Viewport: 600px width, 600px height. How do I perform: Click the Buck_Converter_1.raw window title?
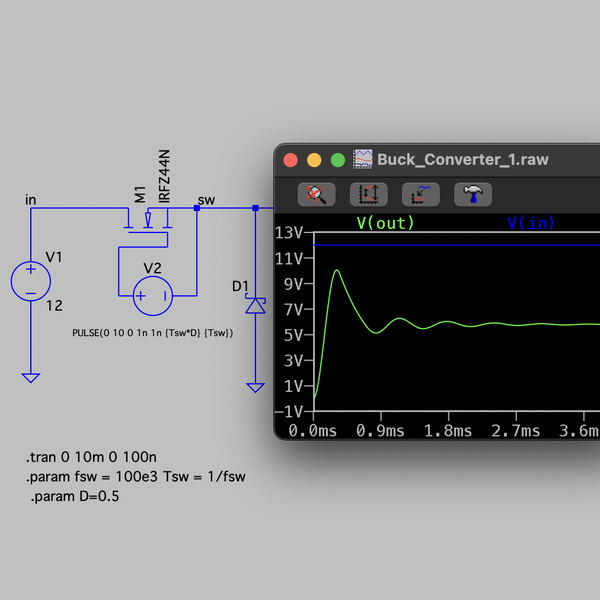click(463, 160)
